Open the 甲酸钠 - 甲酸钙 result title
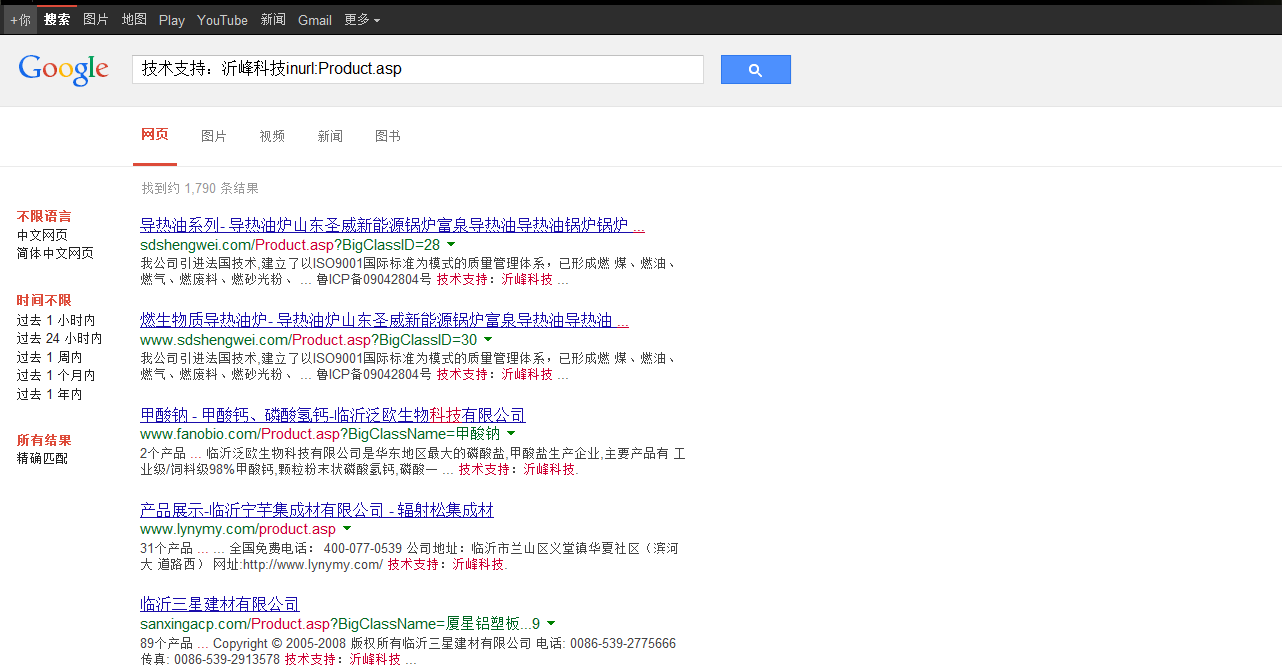 click(x=332, y=415)
